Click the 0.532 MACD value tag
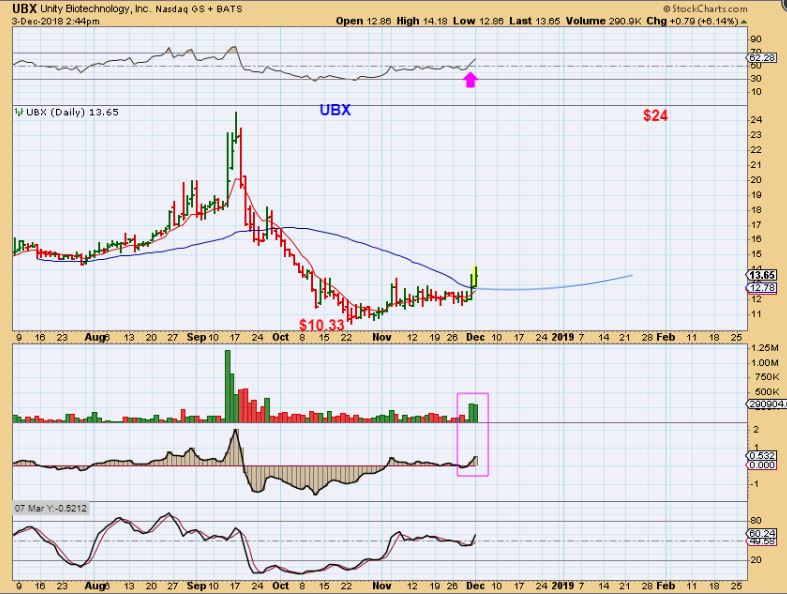 [762, 455]
